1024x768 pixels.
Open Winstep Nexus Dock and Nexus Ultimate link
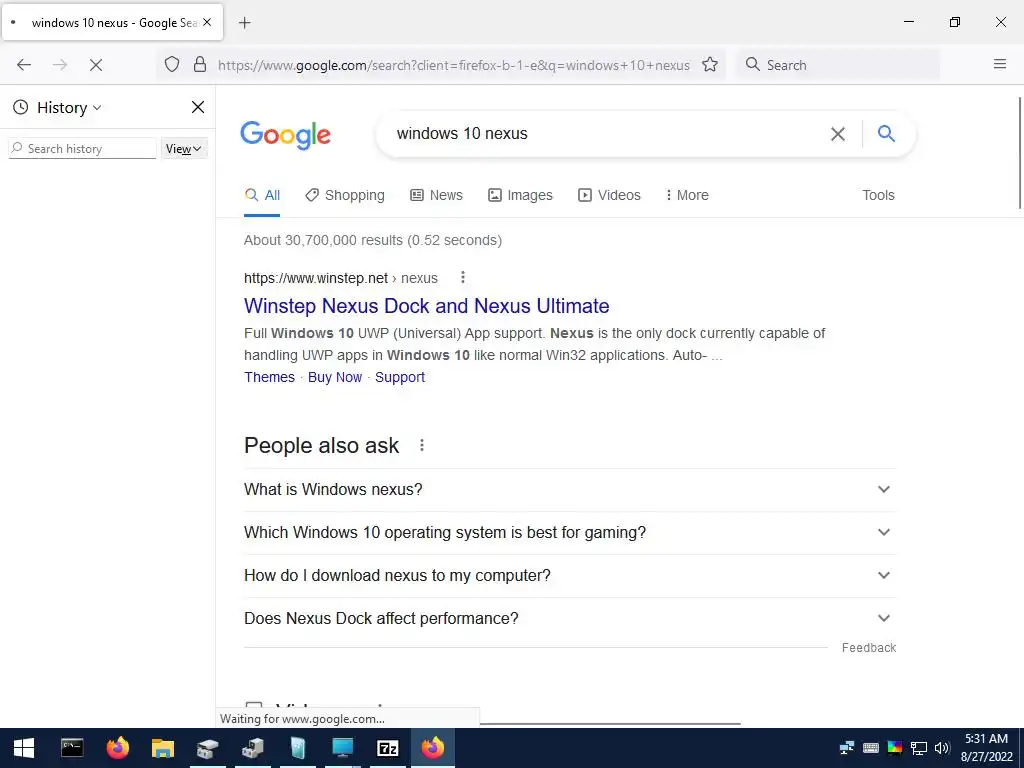tap(426, 306)
